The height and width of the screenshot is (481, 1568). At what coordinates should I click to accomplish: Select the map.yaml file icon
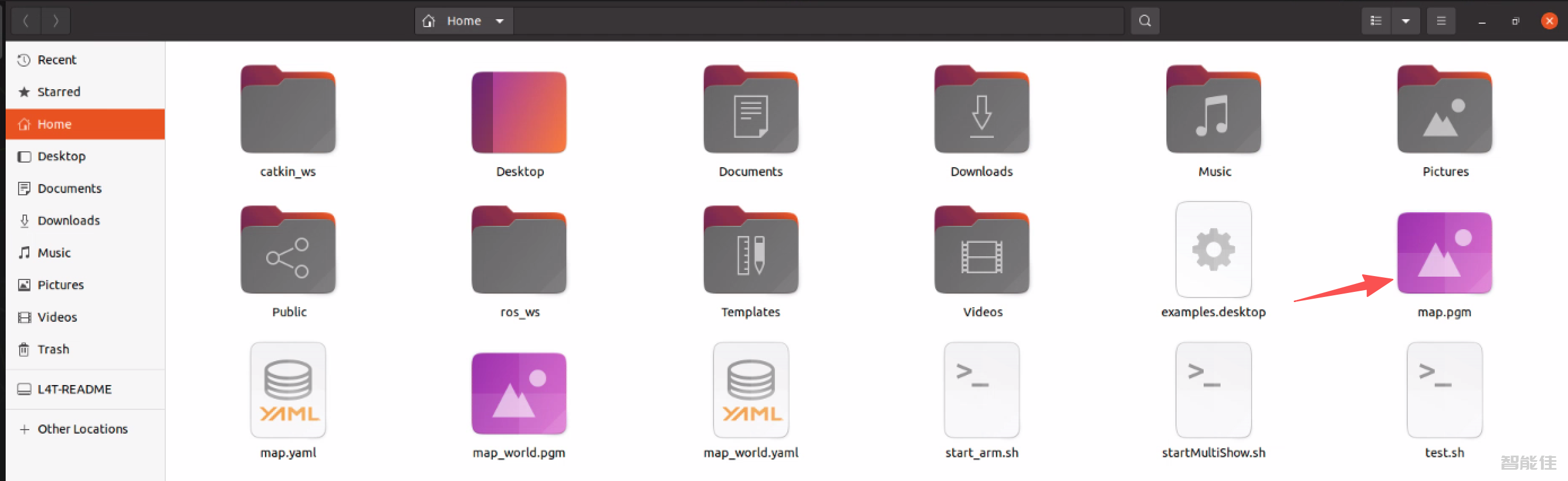click(x=288, y=390)
